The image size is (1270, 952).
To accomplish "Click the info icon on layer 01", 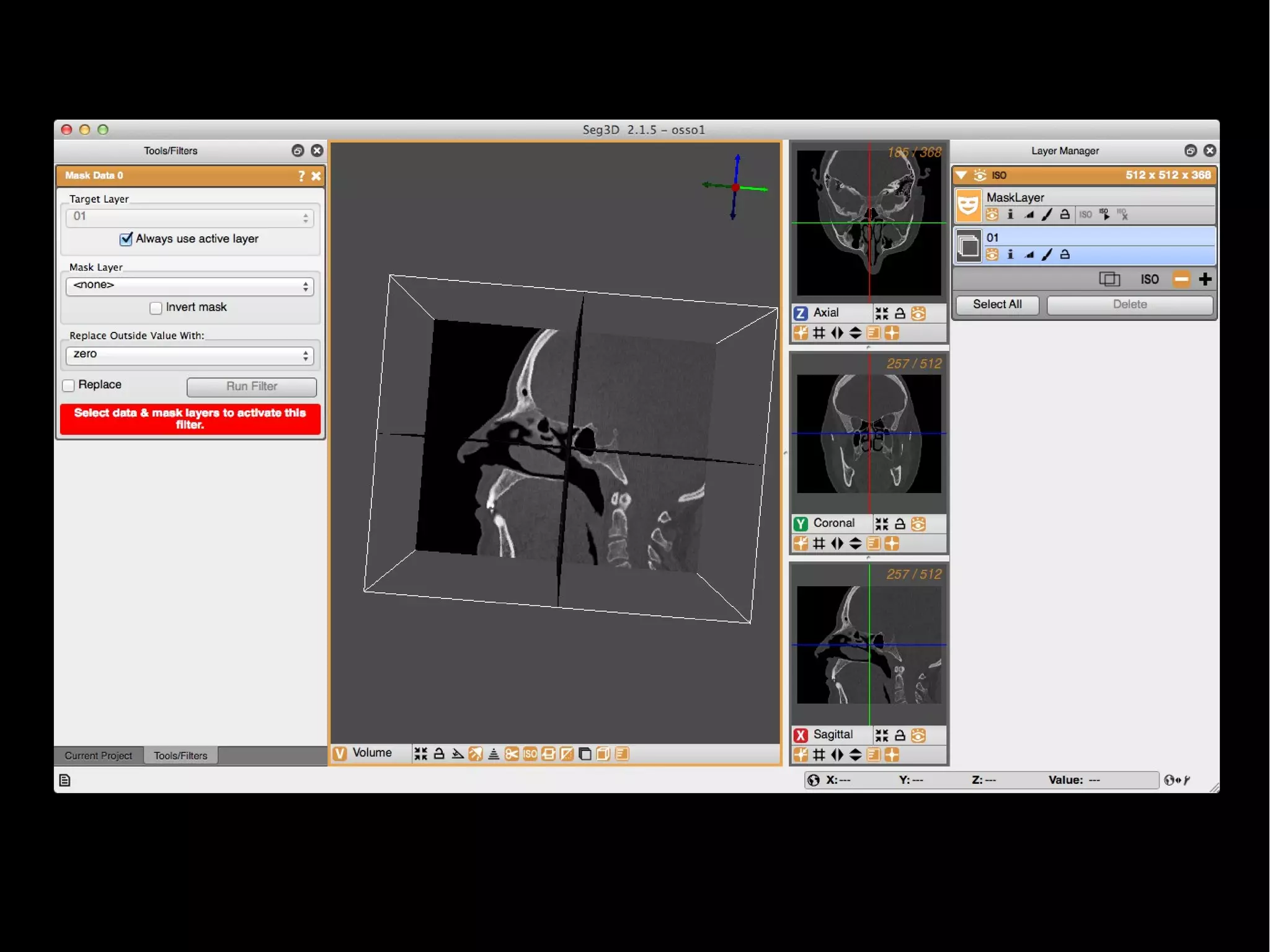I will 1010,254.
